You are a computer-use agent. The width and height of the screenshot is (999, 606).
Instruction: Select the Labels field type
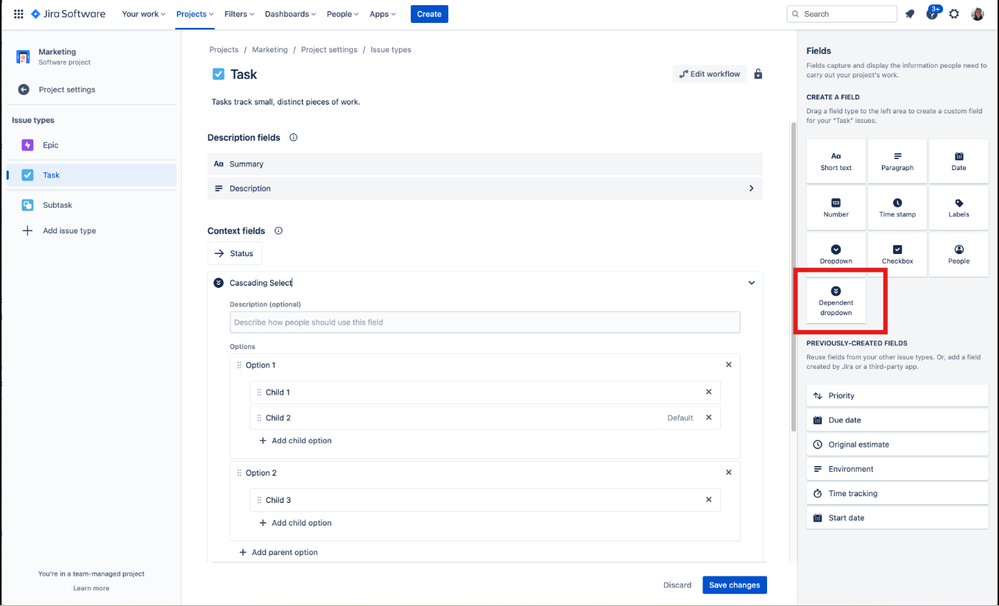(x=958, y=208)
